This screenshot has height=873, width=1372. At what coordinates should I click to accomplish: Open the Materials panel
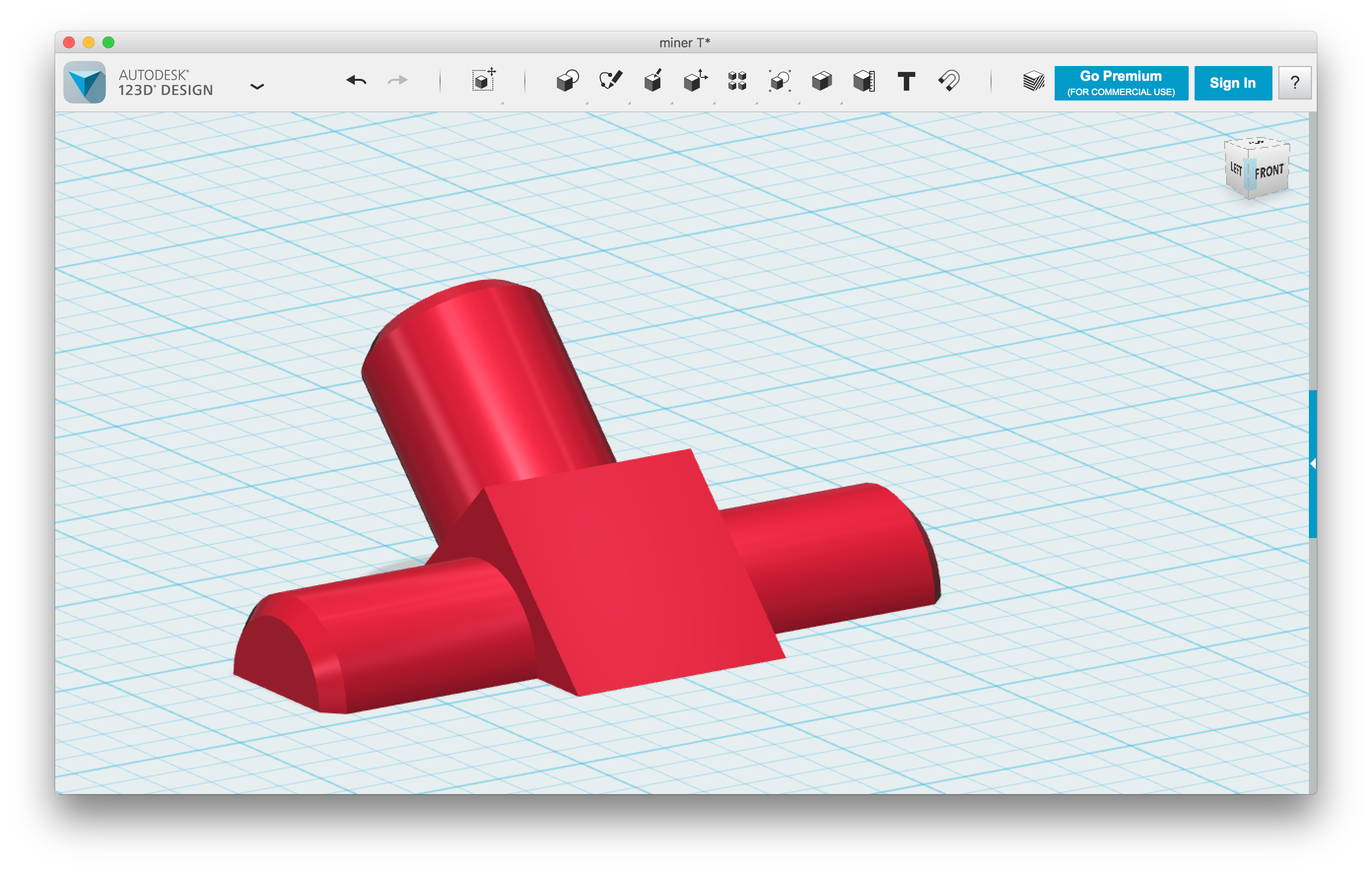pyautogui.click(x=1033, y=81)
